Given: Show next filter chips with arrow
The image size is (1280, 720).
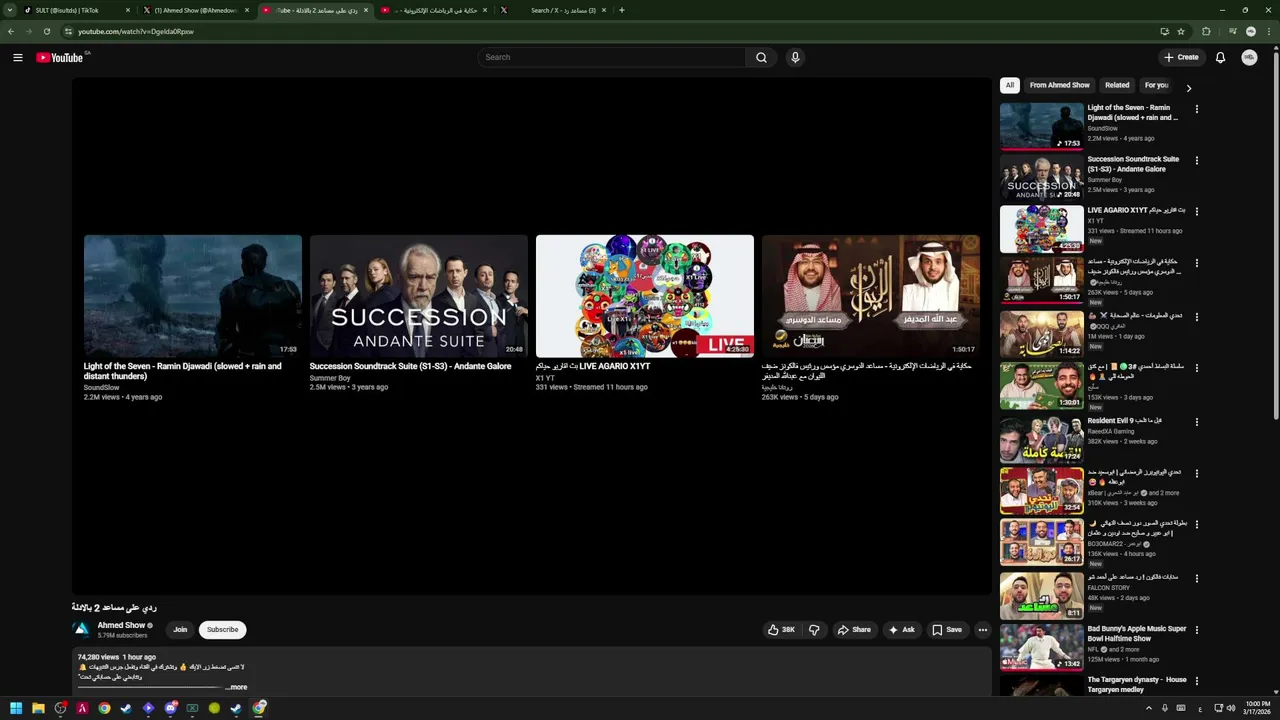Looking at the screenshot, I should click(1188, 88).
